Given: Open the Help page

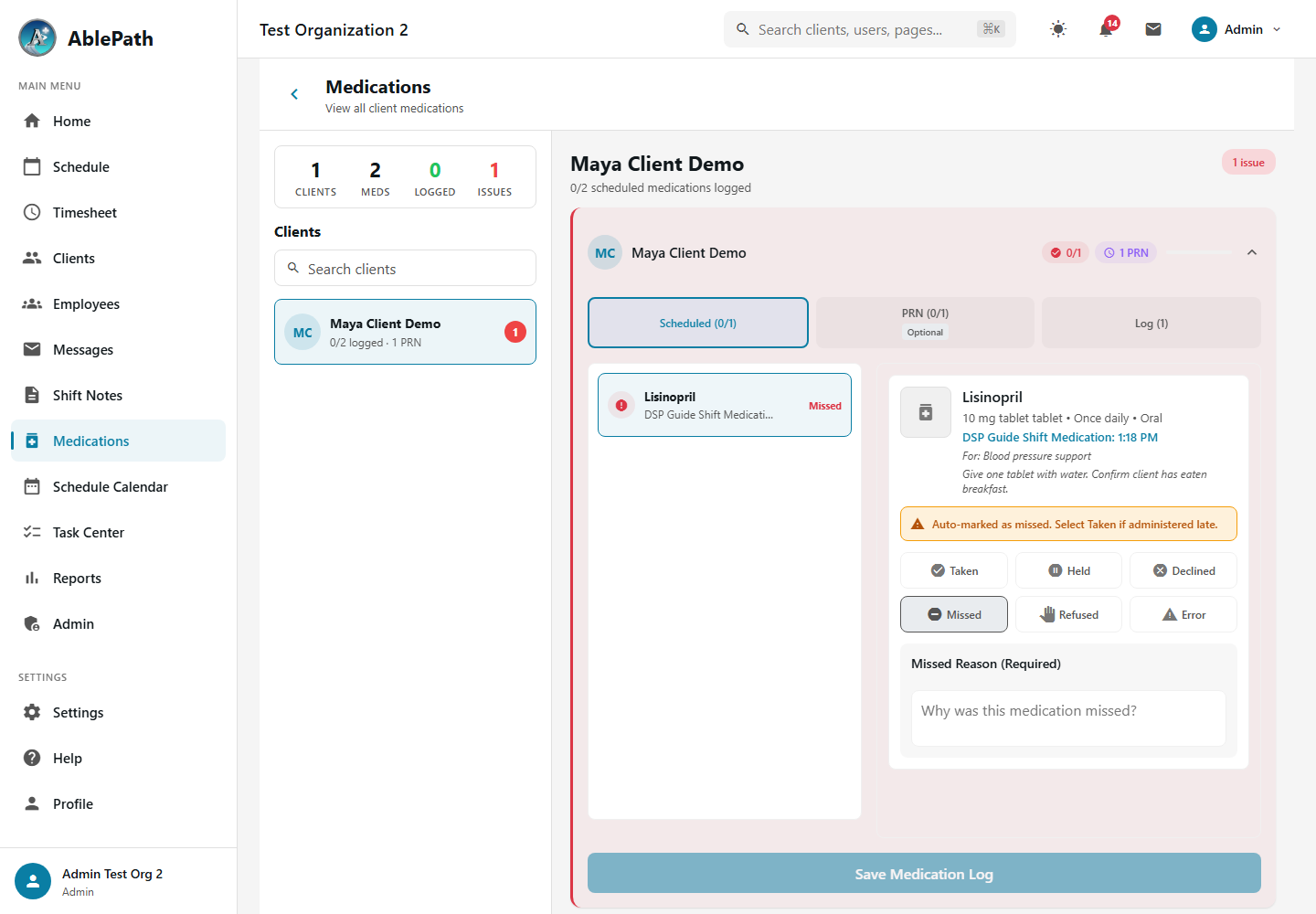Looking at the screenshot, I should (x=118, y=758).
